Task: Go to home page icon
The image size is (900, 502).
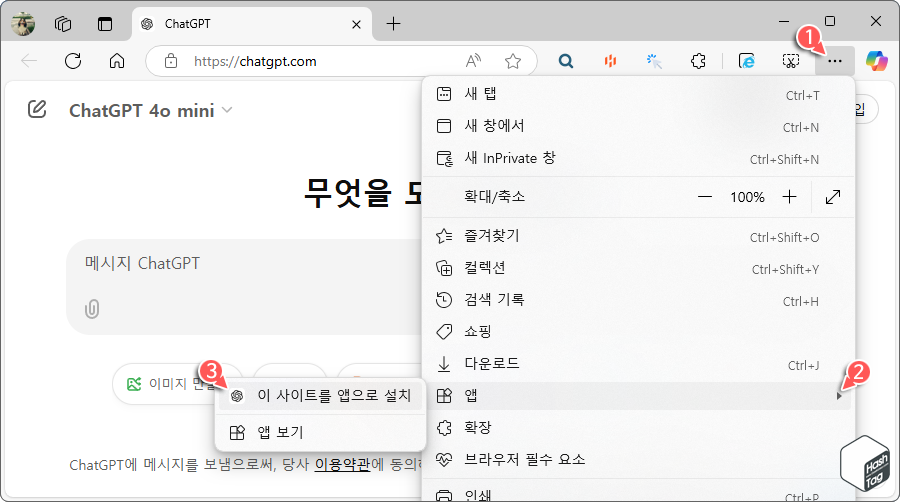Action: point(117,61)
